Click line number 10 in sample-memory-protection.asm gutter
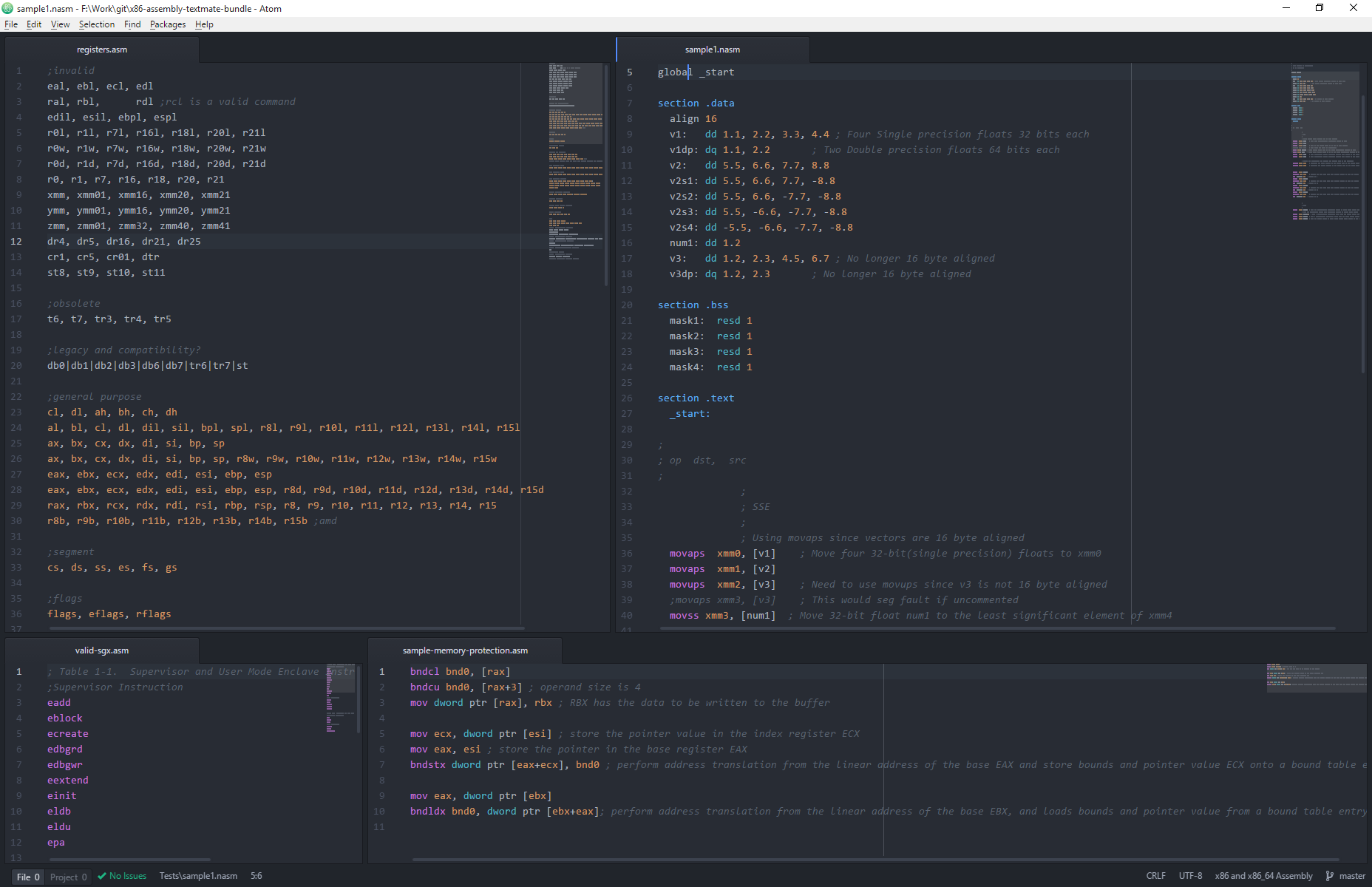Viewport: 1372px width, 887px height. point(379,812)
